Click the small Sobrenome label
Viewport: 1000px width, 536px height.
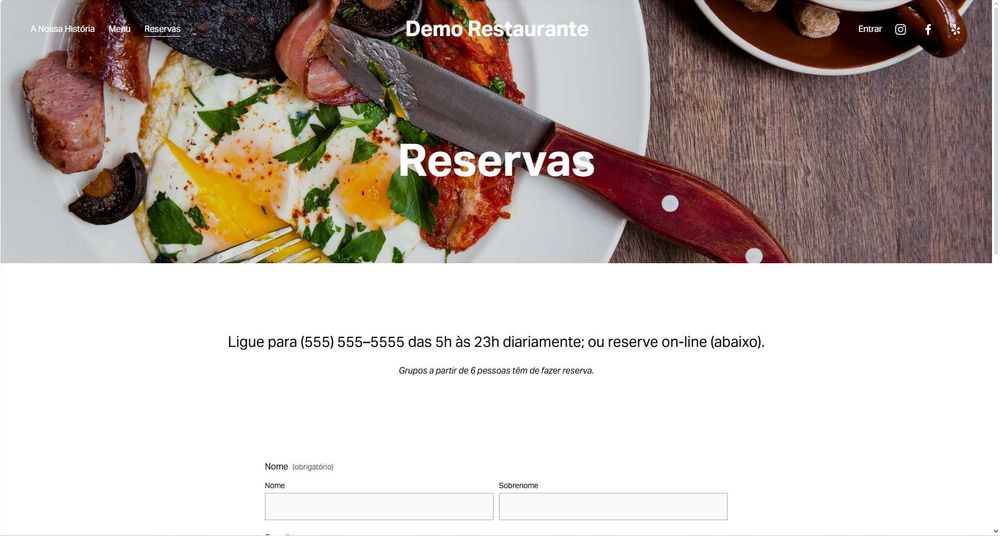tap(518, 486)
